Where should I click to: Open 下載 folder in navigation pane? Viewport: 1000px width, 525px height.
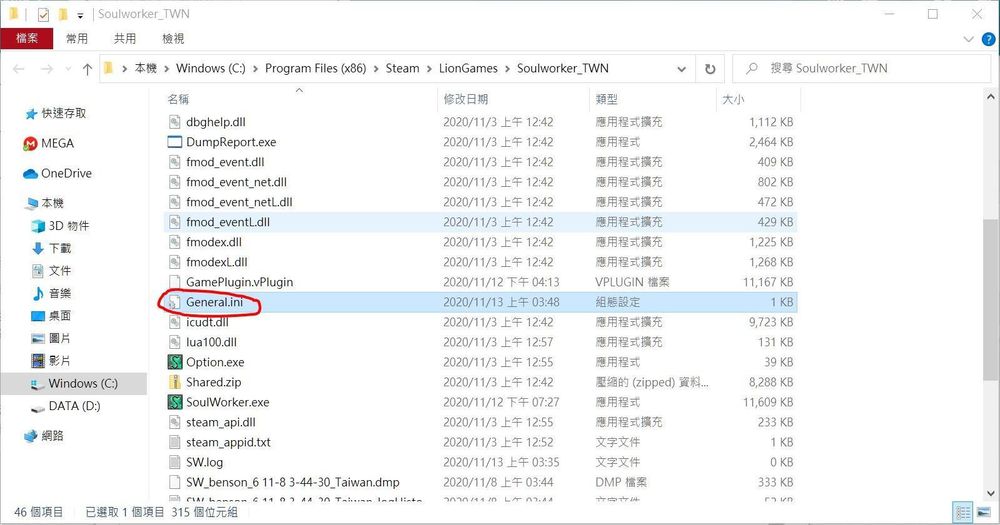(x=59, y=248)
